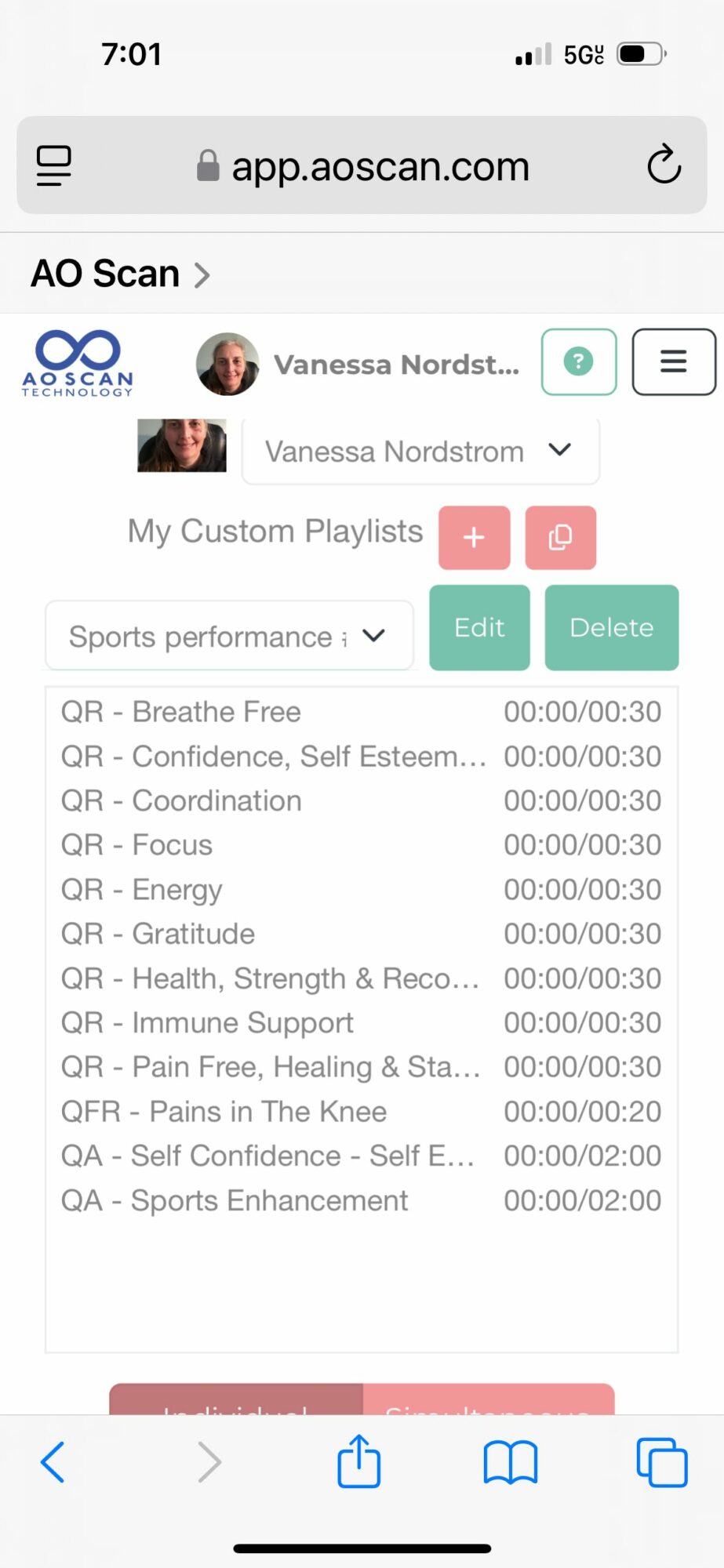Show all open Safari tabs

(x=661, y=1462)
